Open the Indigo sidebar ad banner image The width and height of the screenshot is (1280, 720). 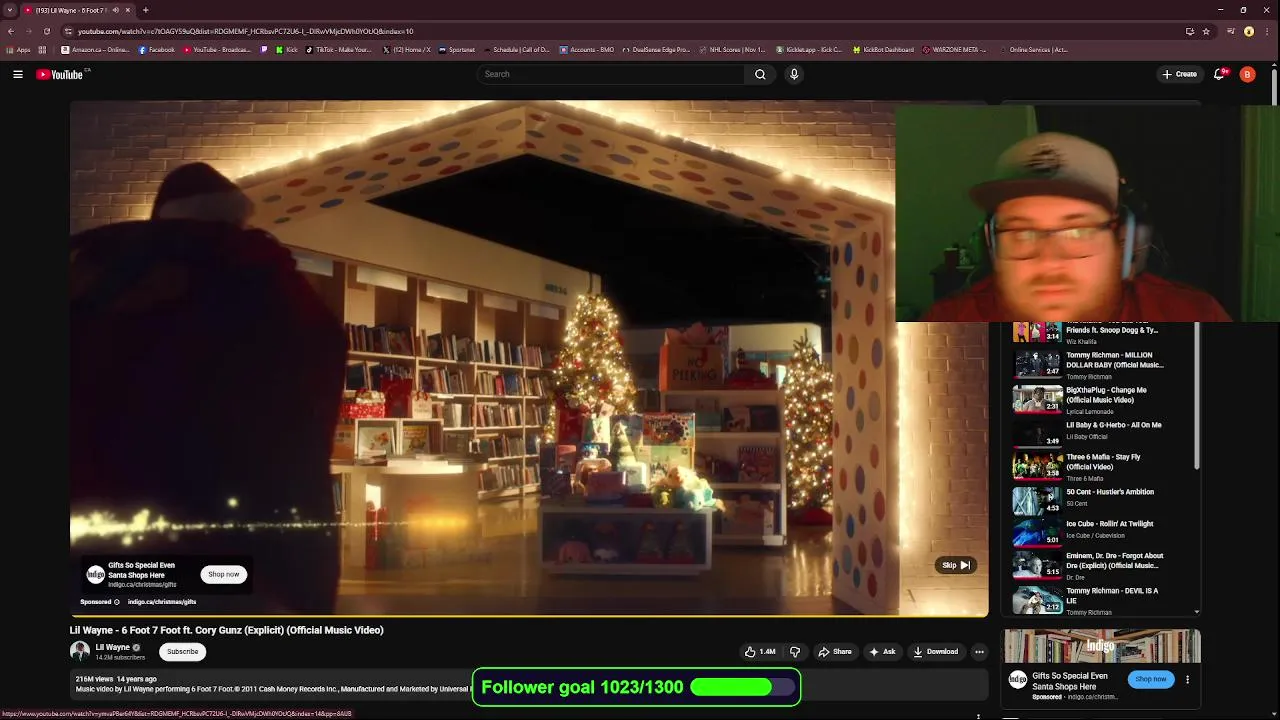[1101, 646]
